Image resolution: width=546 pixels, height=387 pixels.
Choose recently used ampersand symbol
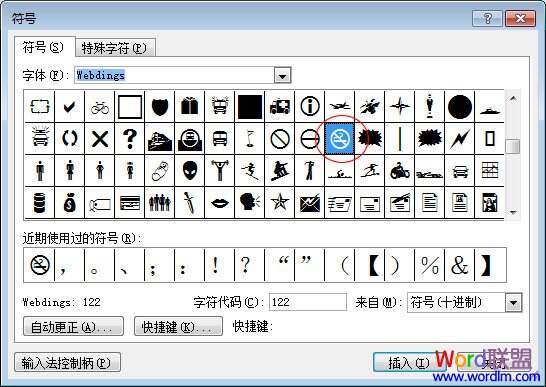(460, 265)
